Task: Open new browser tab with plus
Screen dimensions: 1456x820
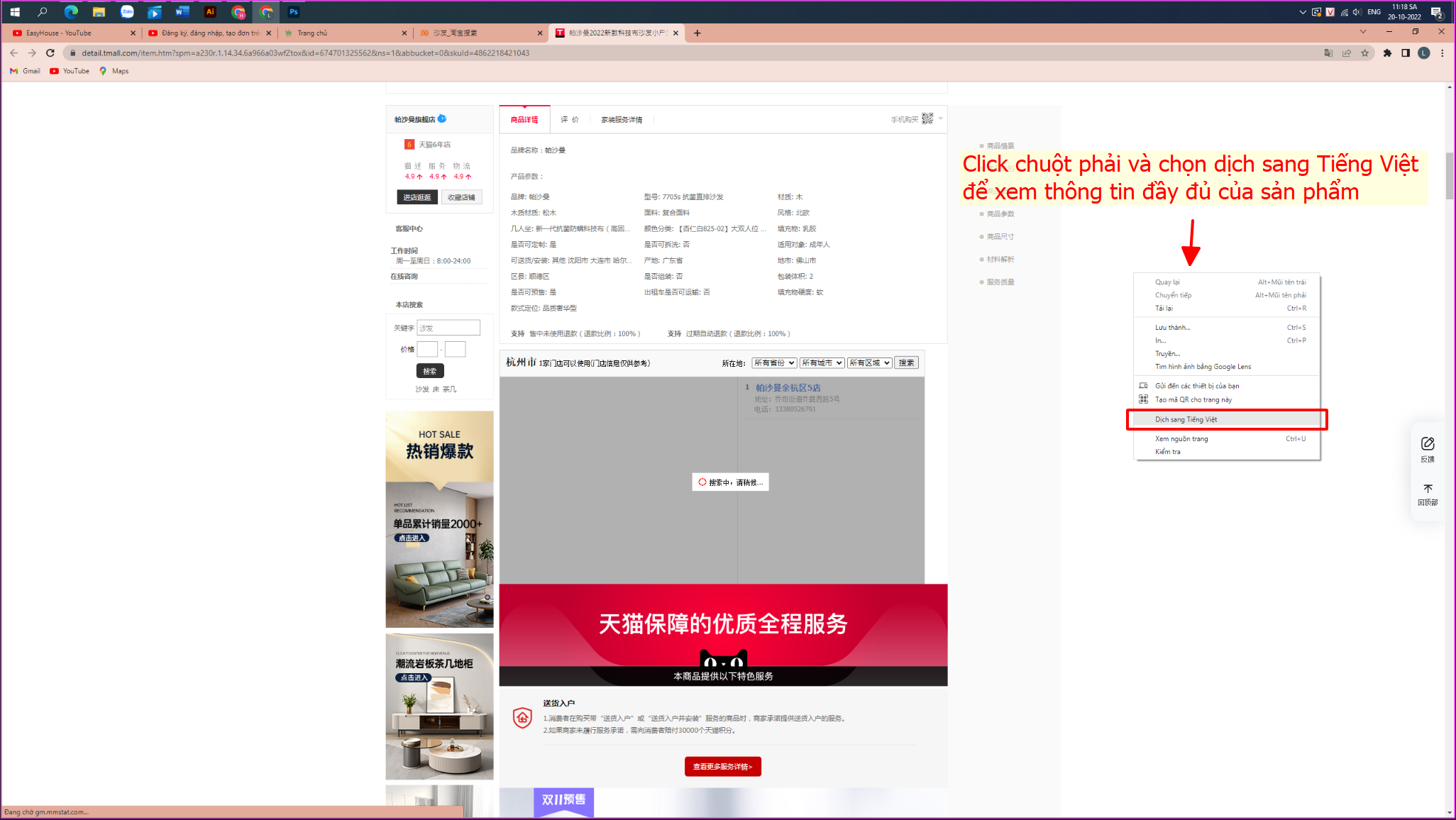Action: click(x=697, y=33)
